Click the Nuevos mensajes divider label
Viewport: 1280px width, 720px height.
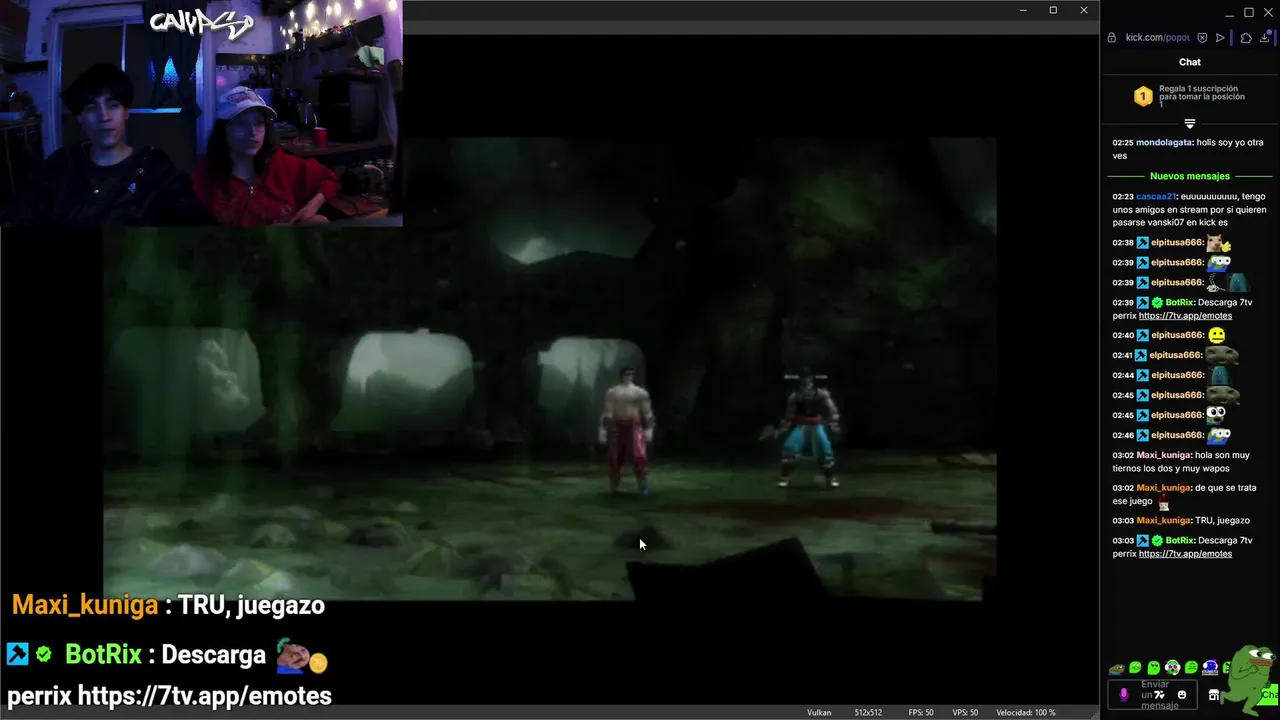pyautogui.click(x=1190, y=176)
